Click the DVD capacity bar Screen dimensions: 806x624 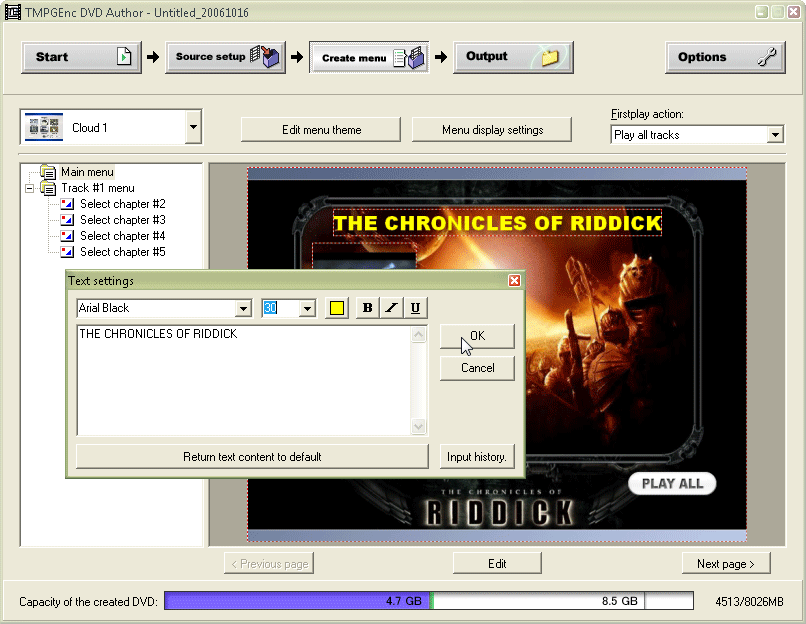point(429,600)
